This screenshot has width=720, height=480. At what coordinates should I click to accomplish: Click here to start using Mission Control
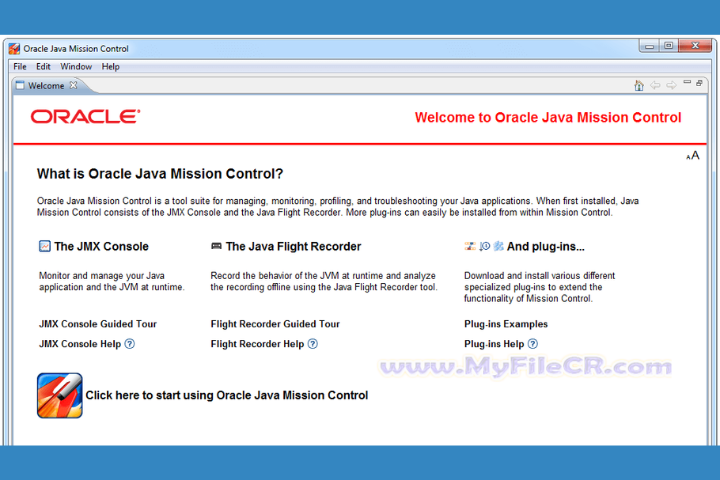[227, 395]
